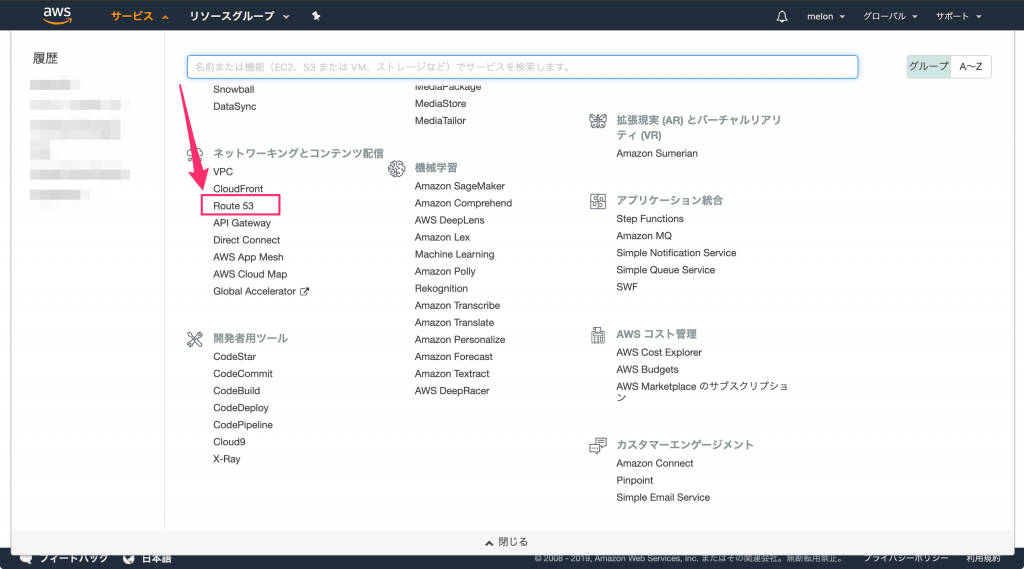Open Rekognition
The height and width of the screenshot is (569, 1024).
click(441, 289)
